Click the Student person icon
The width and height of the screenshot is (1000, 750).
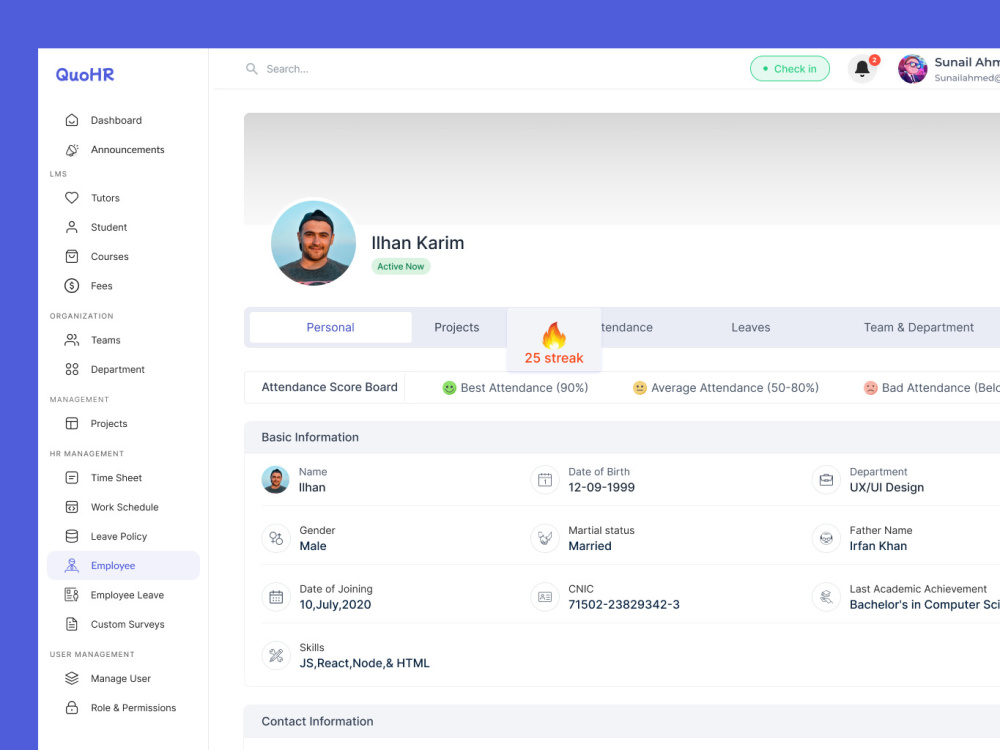coord(71,227)
